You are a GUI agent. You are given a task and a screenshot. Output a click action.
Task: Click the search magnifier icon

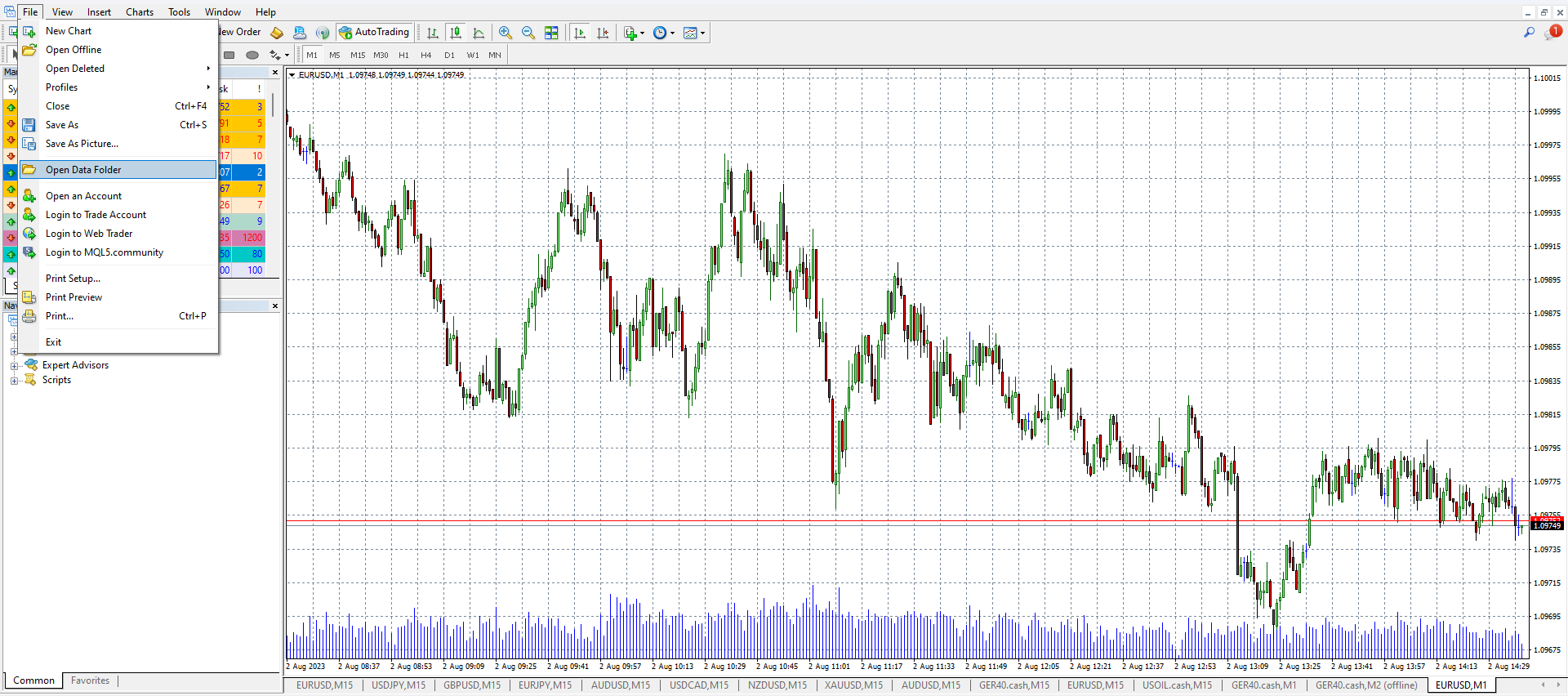(1529, 32)
